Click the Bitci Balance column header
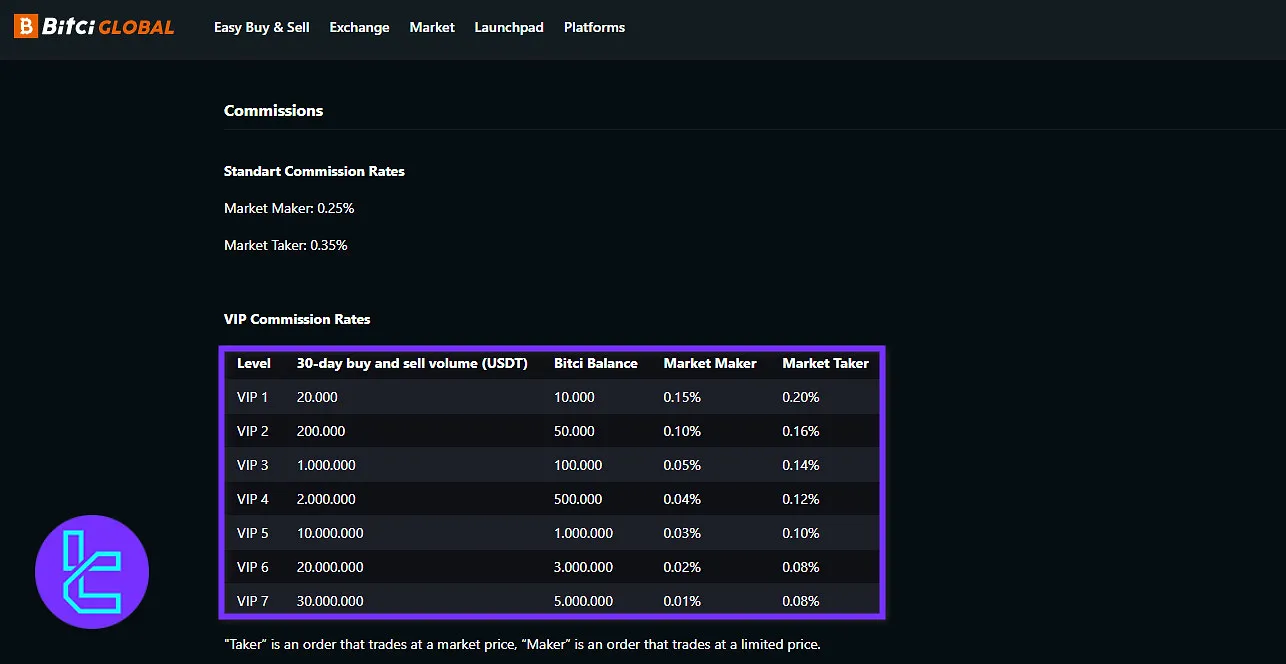 pos(595,363)
